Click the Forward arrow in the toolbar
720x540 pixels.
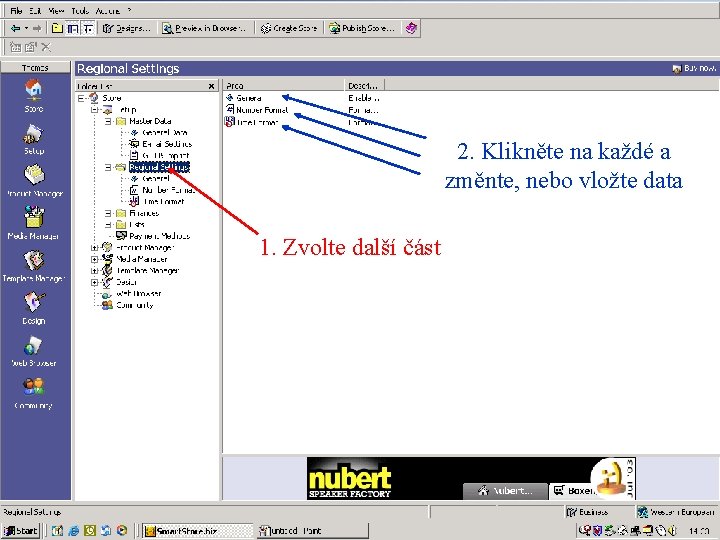click(37, 28)
